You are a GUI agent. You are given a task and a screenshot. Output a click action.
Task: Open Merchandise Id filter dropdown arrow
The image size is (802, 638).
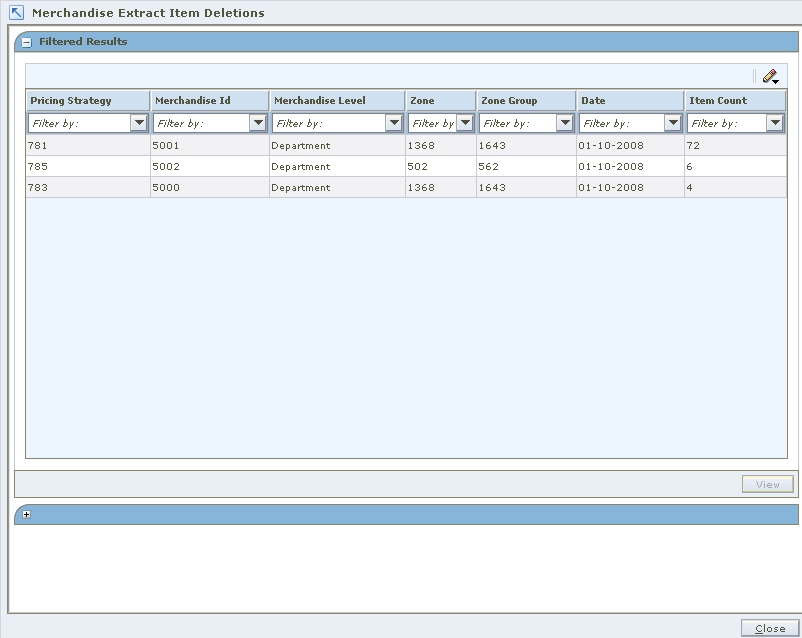tap(258, 123)
